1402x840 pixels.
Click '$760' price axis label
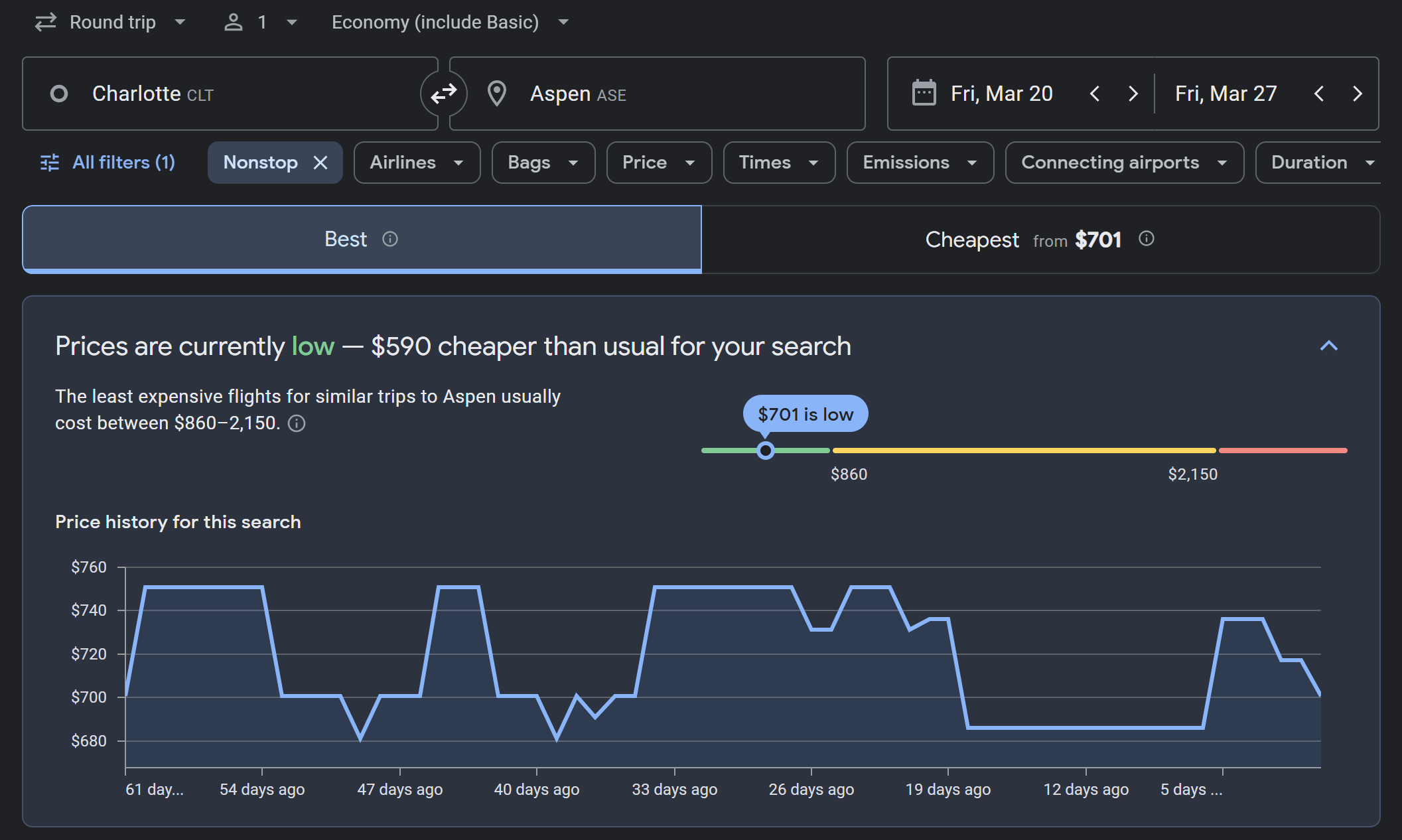click(x=89, y=567)
